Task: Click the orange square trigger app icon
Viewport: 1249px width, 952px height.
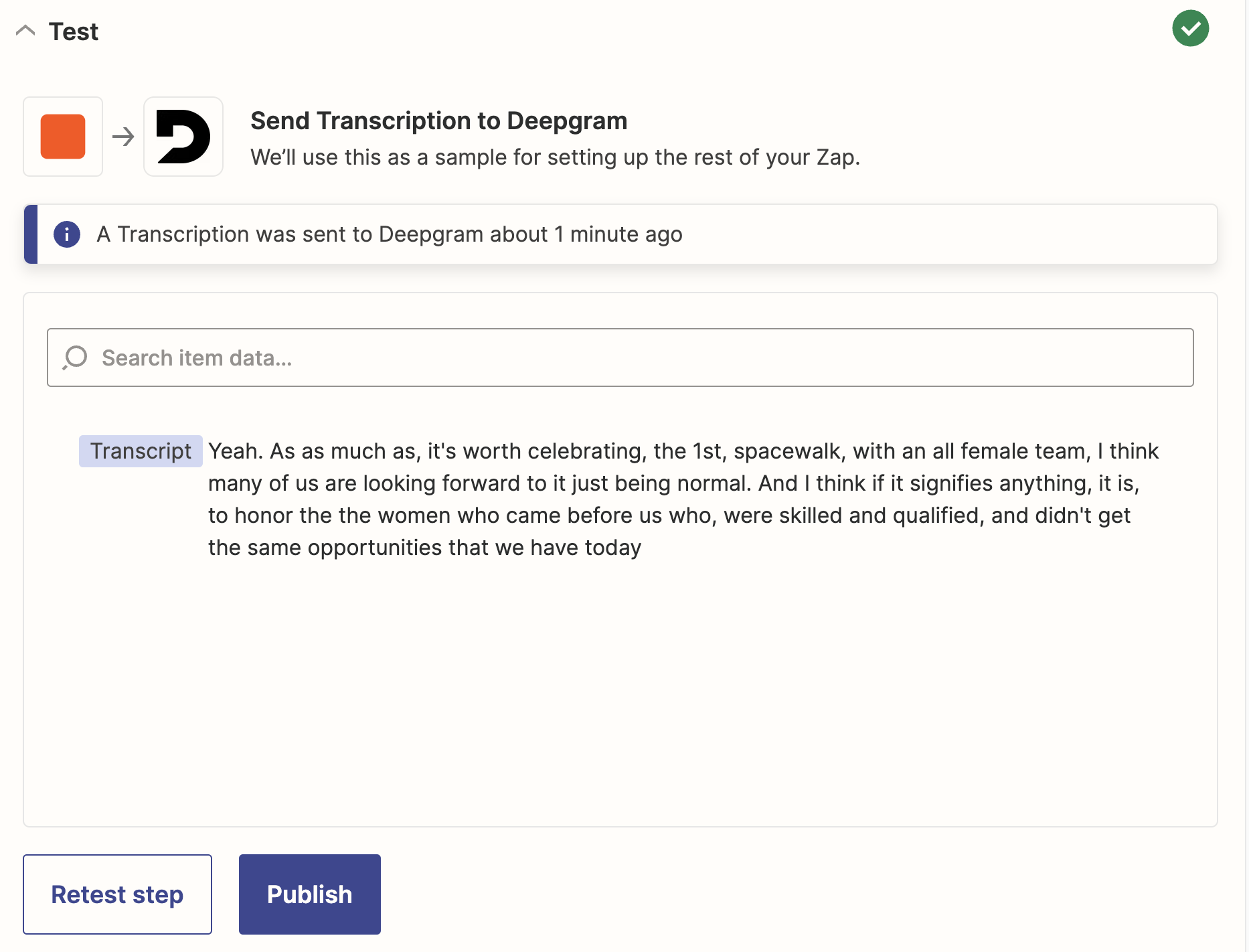Action: point(63,137)
